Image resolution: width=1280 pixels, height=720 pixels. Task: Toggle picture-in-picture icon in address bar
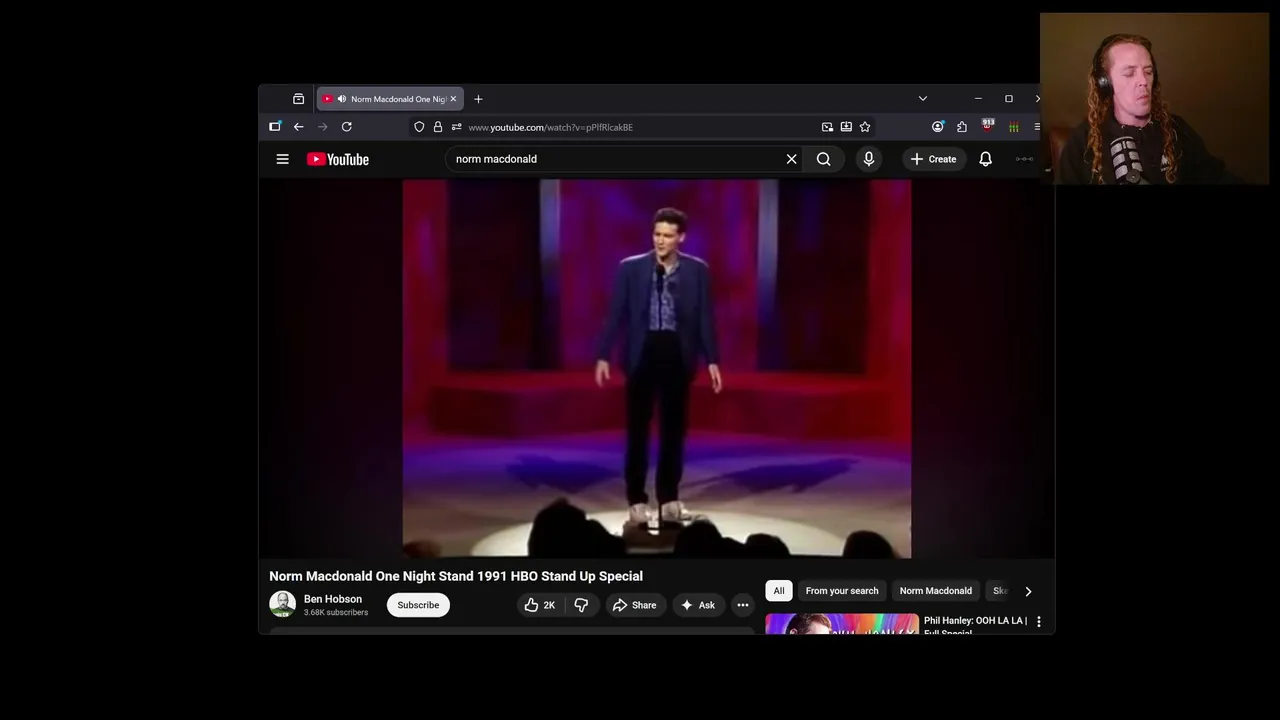[827, 127]
